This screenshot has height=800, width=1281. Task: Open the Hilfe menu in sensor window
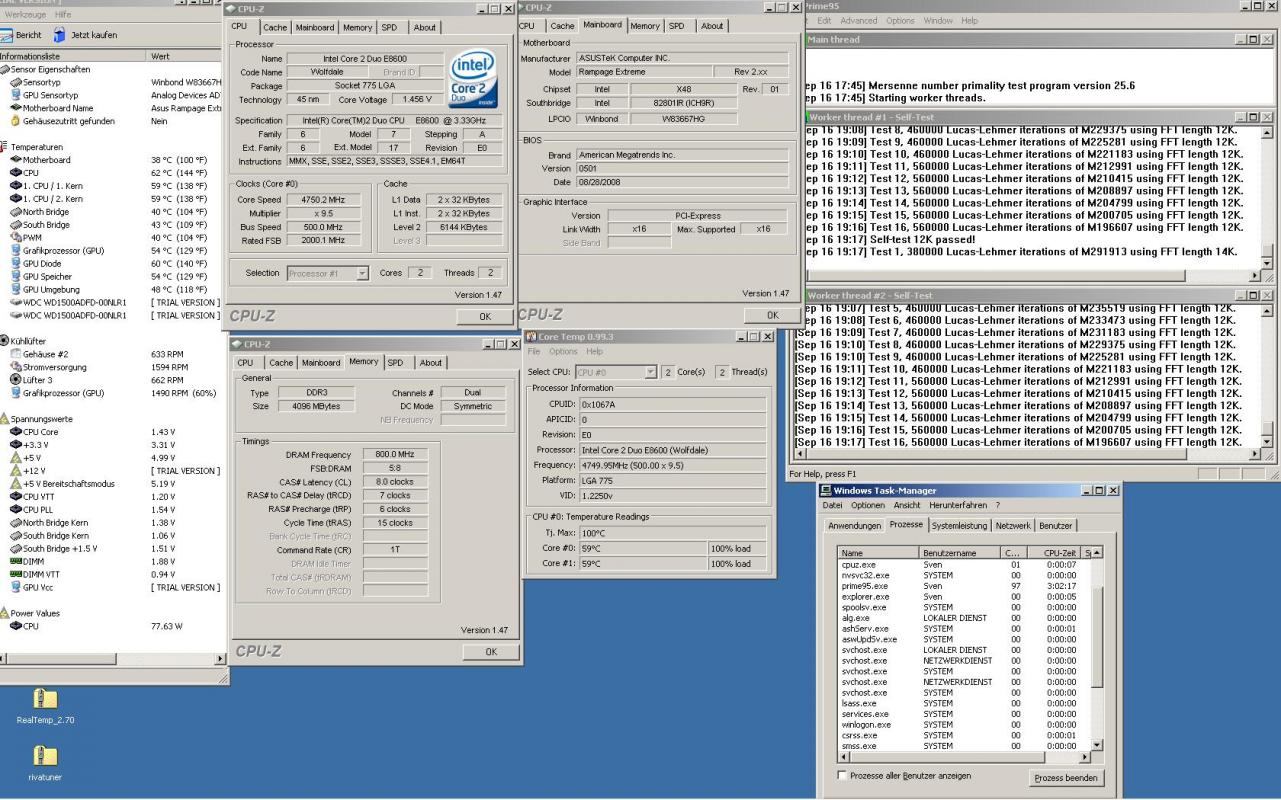point(63,14)
